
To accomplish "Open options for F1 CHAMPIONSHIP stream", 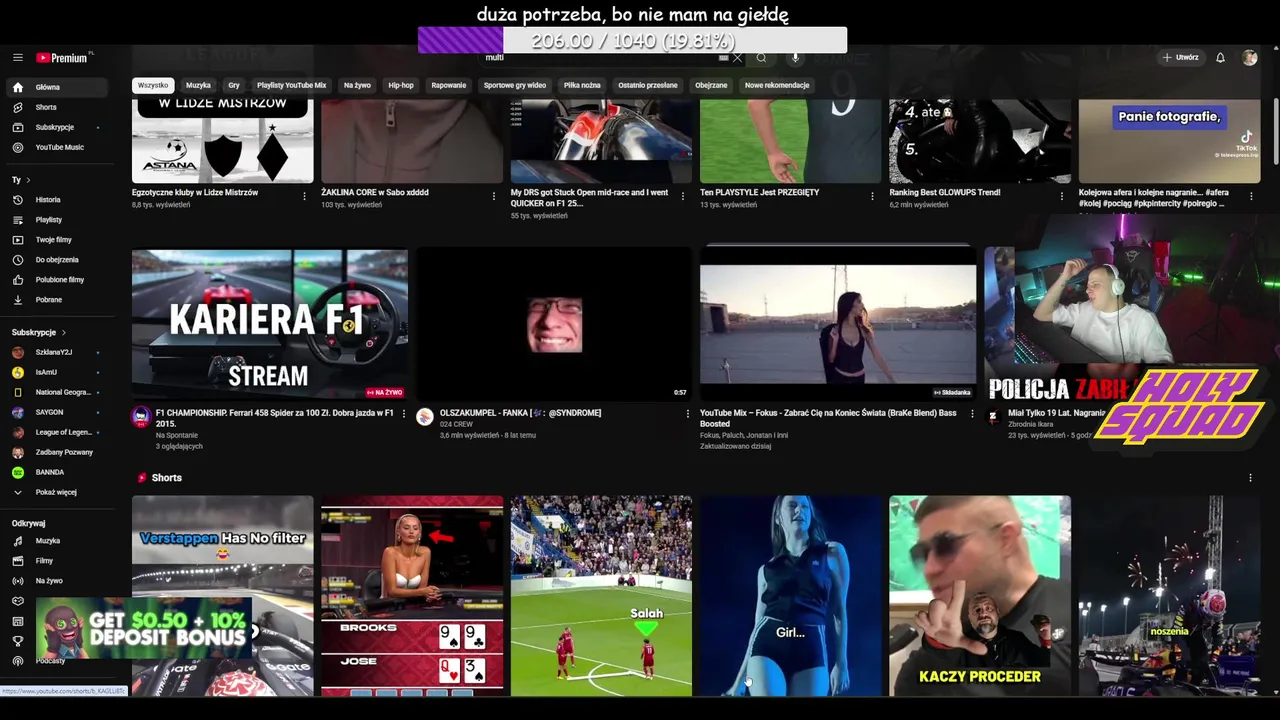I will tap(403, 414).
